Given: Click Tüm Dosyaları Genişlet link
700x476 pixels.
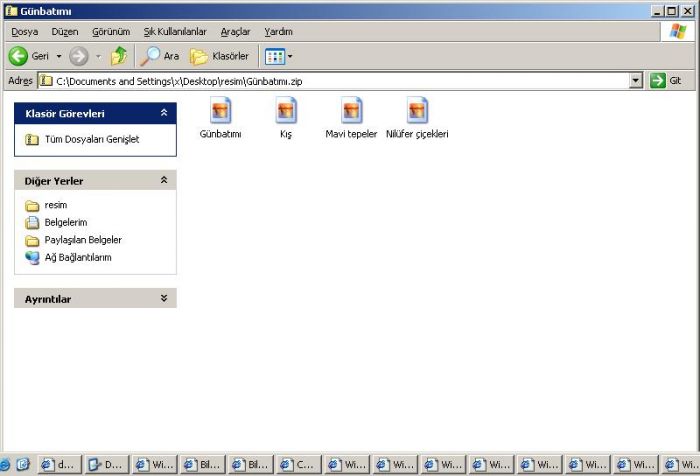Looking at the screenshot, I should [x=92, y=140].
